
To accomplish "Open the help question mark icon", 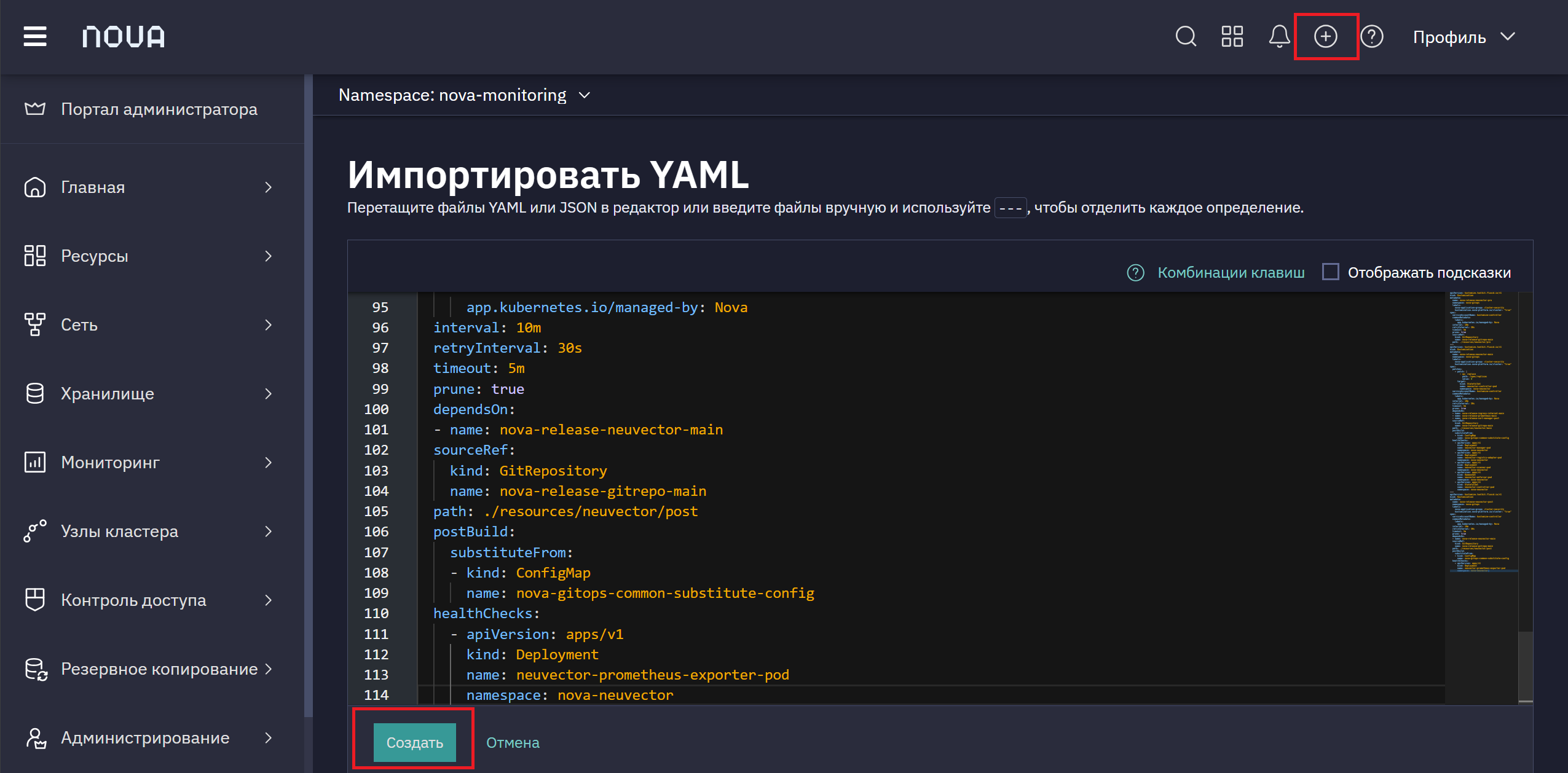I will 1371,36.
